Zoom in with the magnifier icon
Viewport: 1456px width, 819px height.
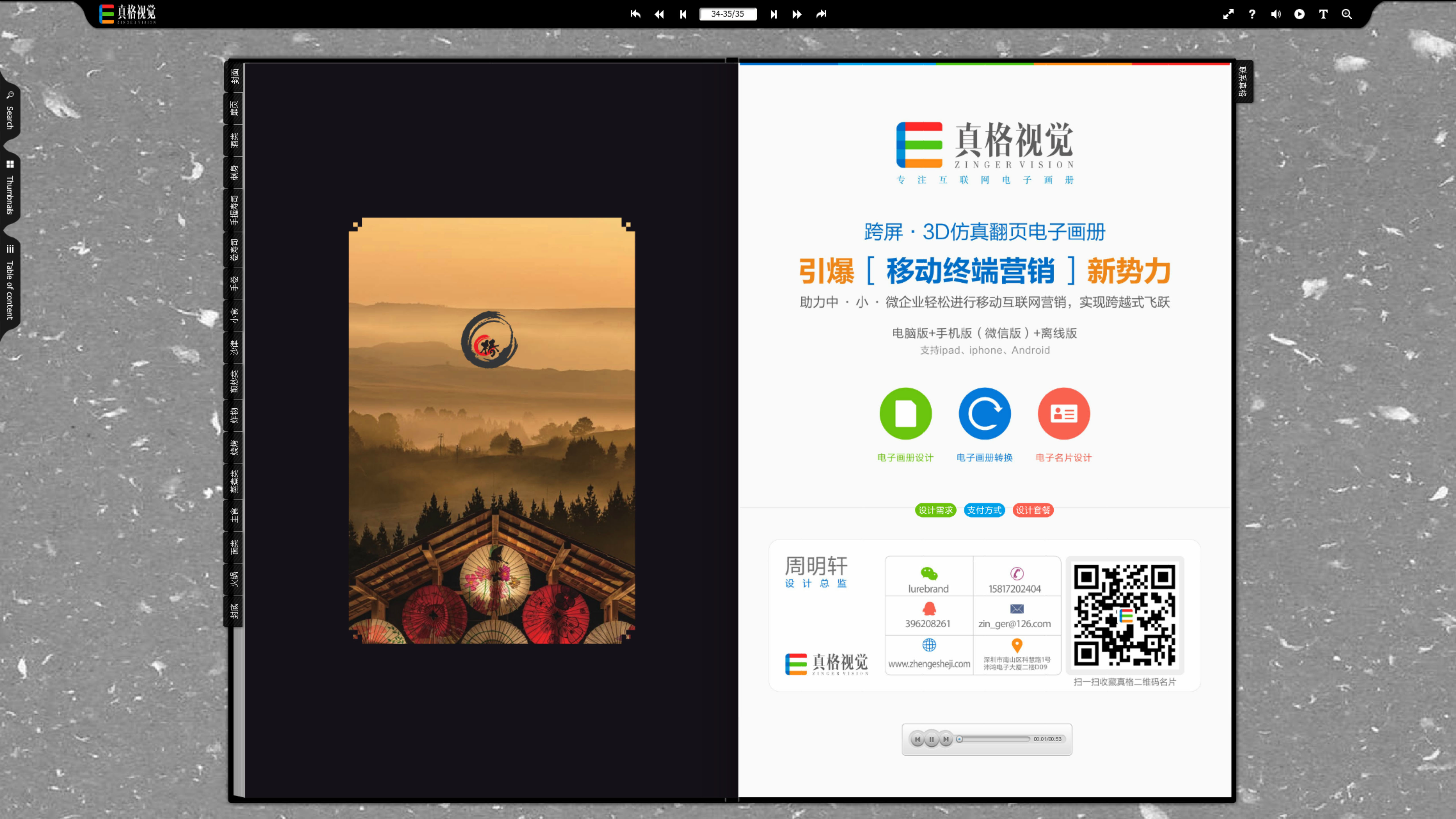pyautogui.click(x=1347, y=14)
